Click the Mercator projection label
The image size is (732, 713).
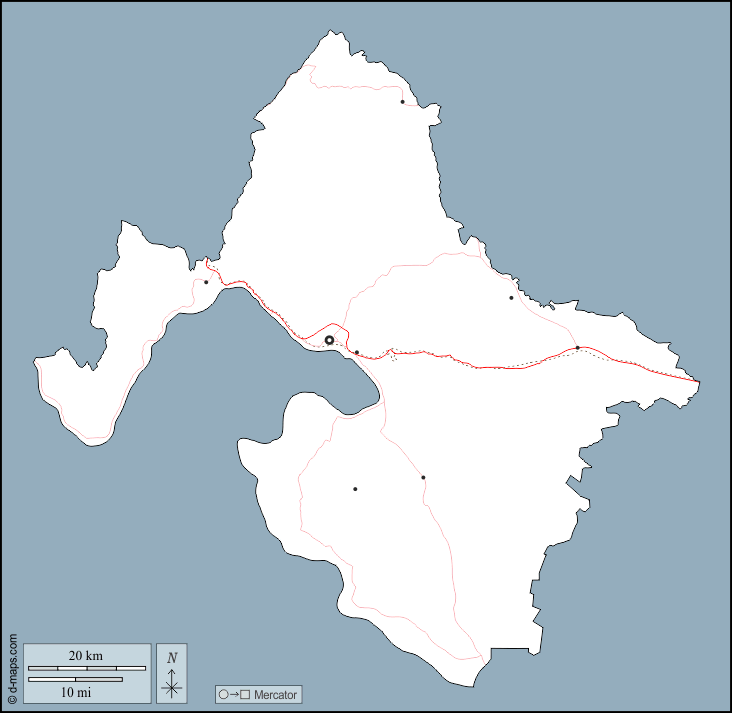tap(275, 694)
